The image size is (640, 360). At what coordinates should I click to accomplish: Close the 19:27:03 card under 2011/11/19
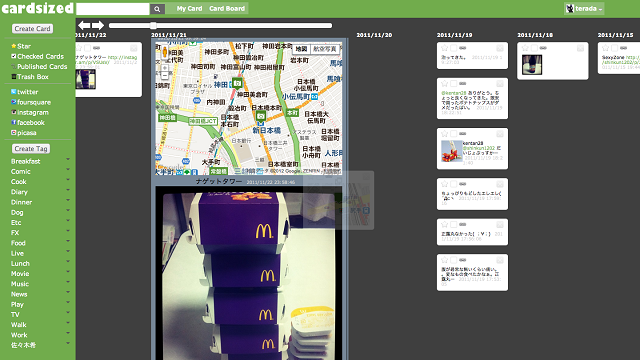(500, 48)
